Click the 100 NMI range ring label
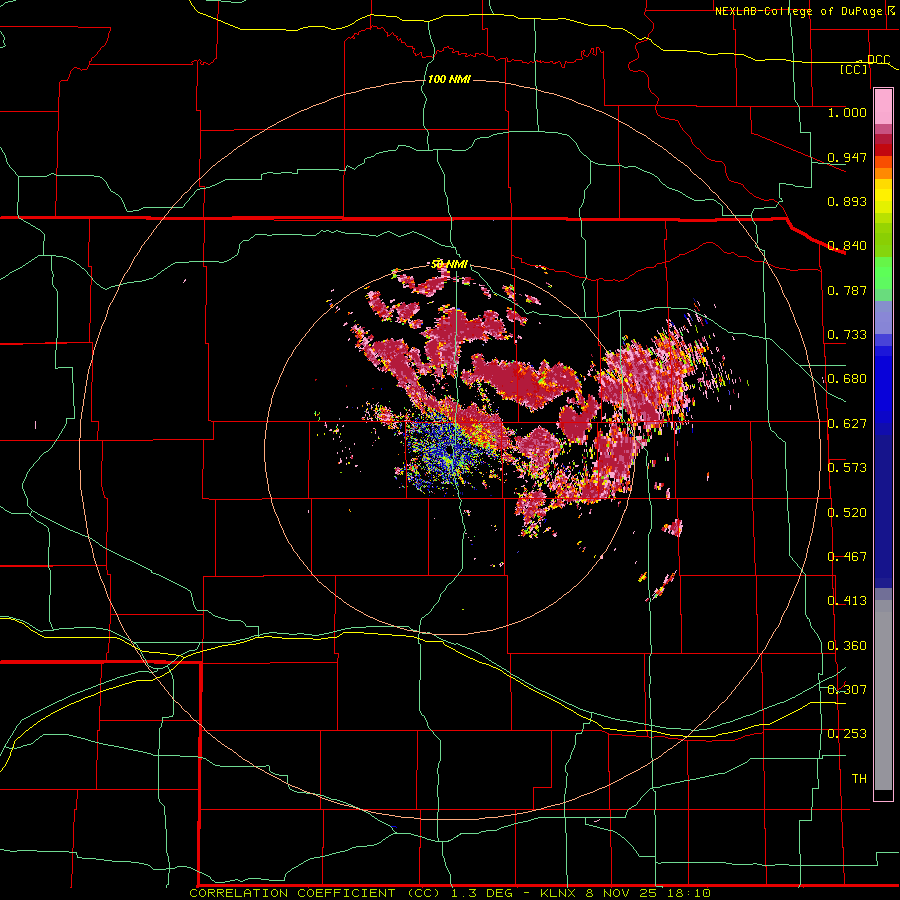This screenshot has width=900, height=900. (449, 79)
